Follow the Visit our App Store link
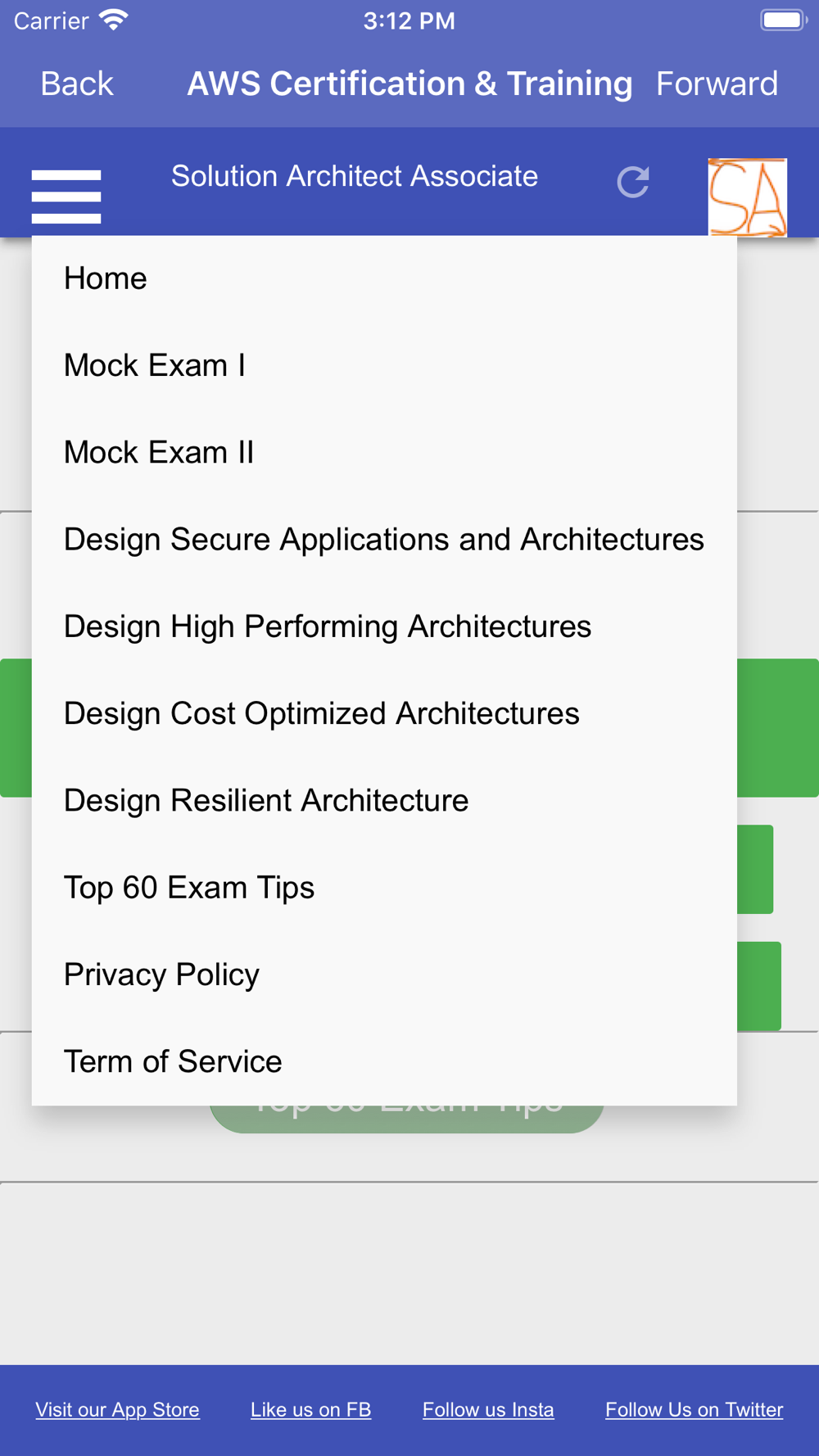This screenshot has width=819, height=1456. (x=117, y=1409)
